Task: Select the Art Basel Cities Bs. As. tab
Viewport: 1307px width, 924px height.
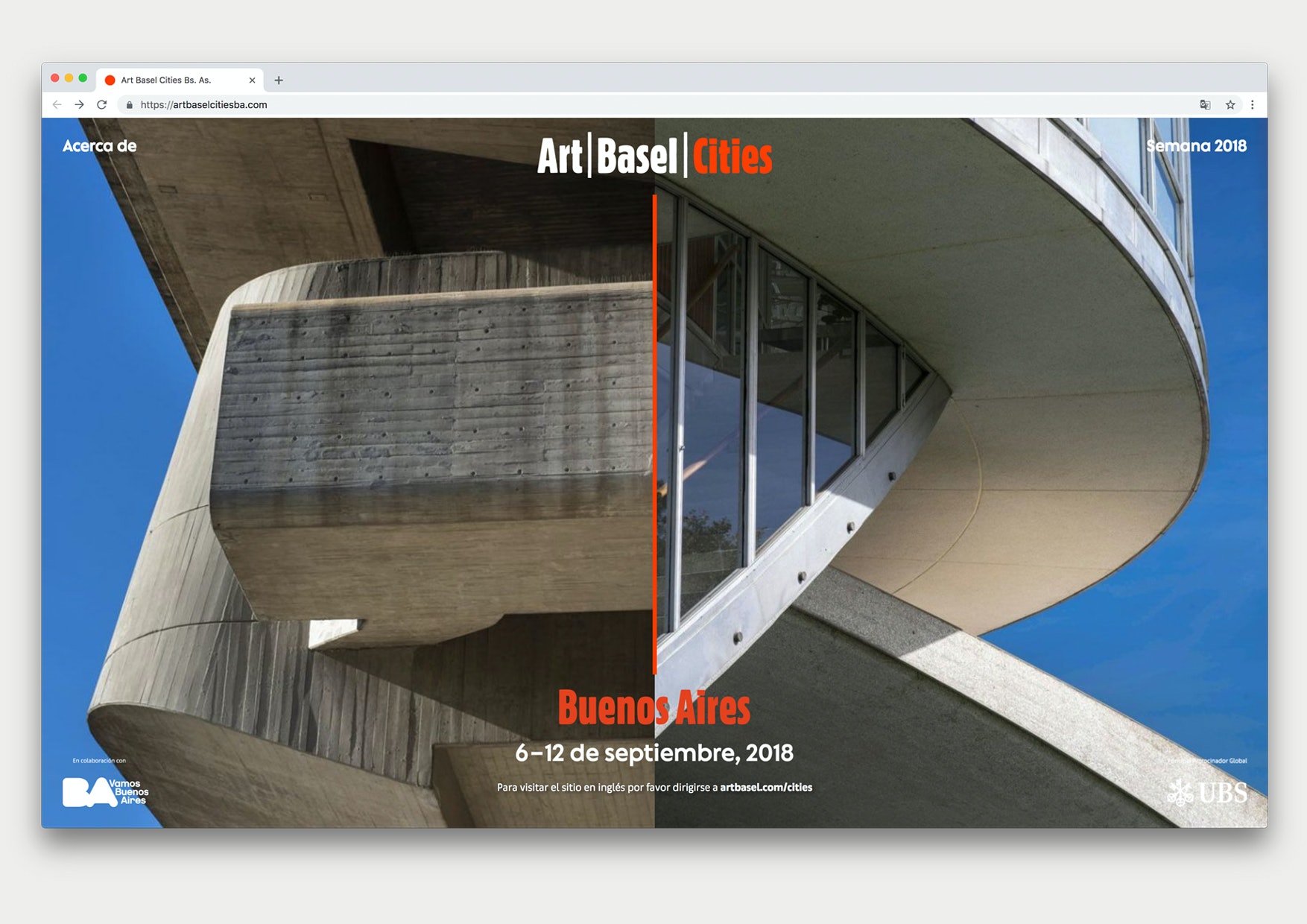Action: (x=180, y=80)
